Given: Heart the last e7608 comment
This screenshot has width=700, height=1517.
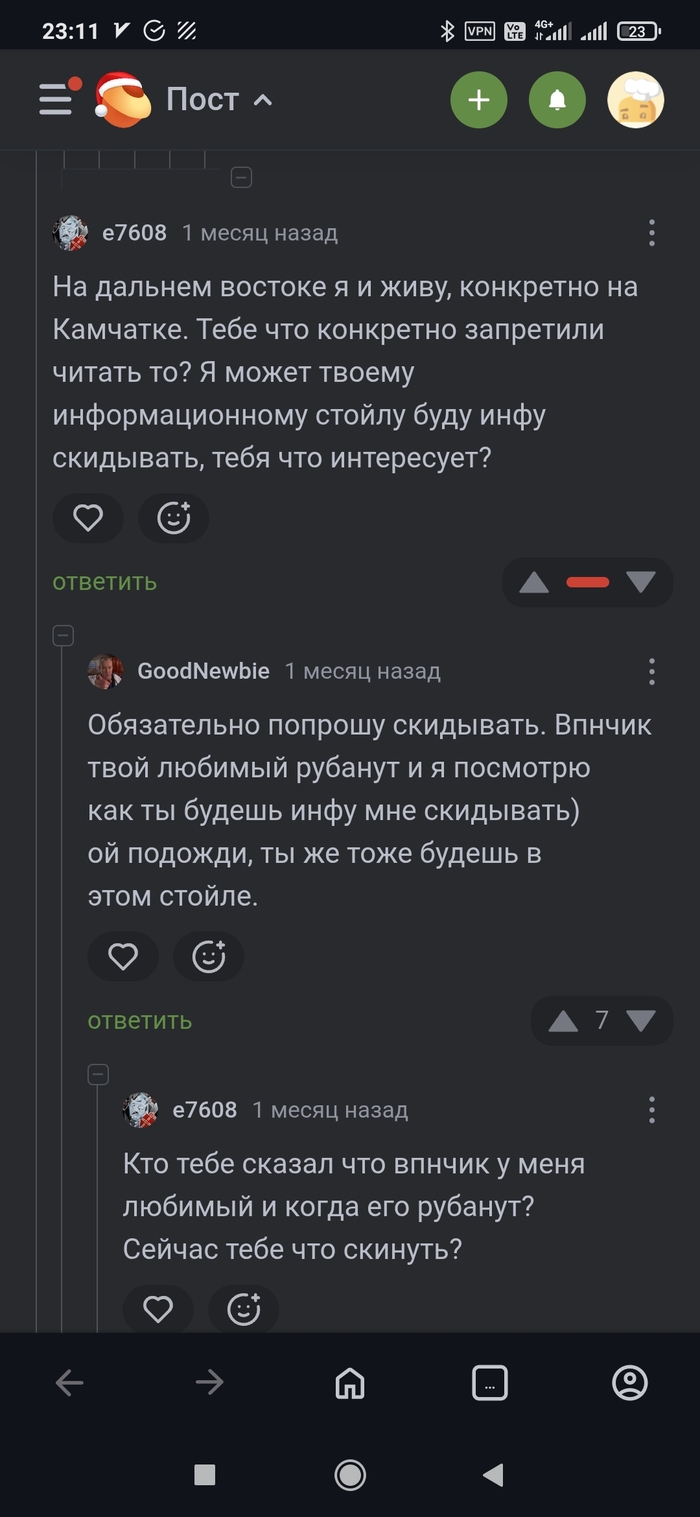Looking at the screenshot, I should click(158, 1309).
